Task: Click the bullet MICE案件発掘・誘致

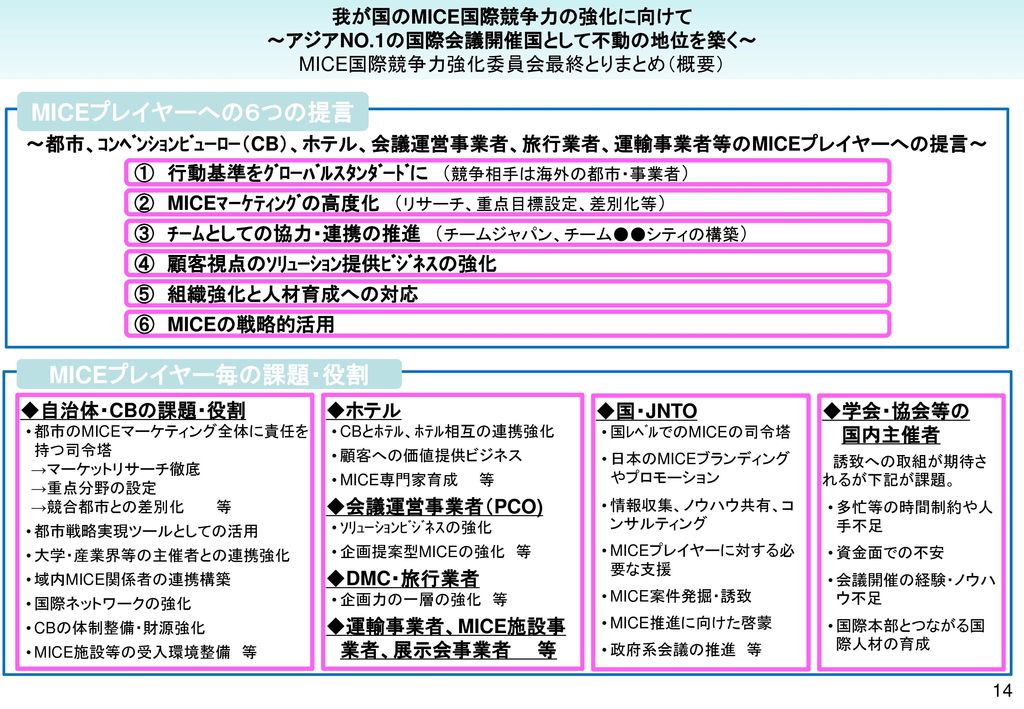Action: tap(677, 596)
